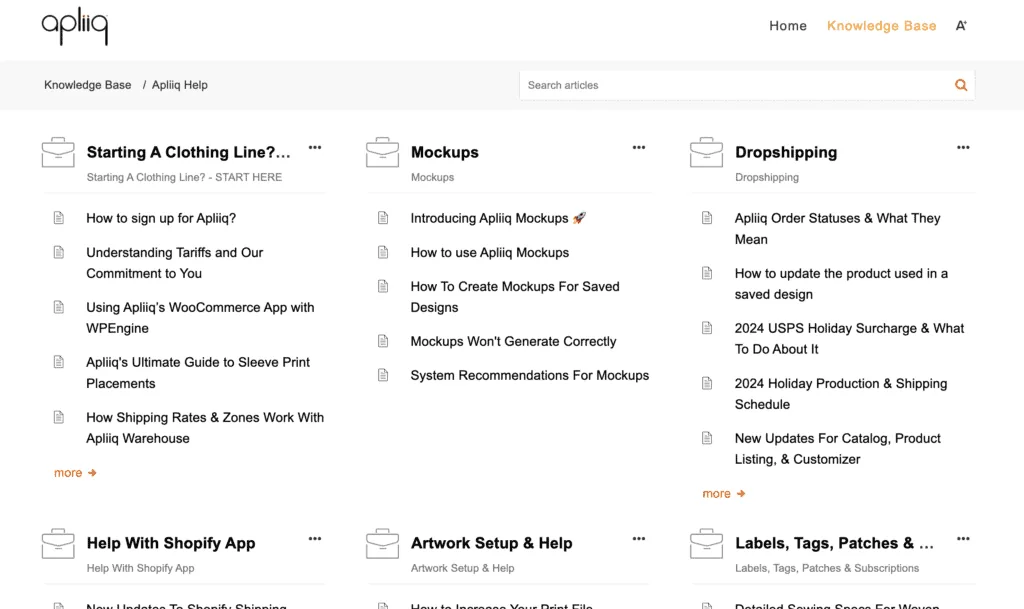Click the Starting A Clothing Line briefcase icon

(58, 153)
